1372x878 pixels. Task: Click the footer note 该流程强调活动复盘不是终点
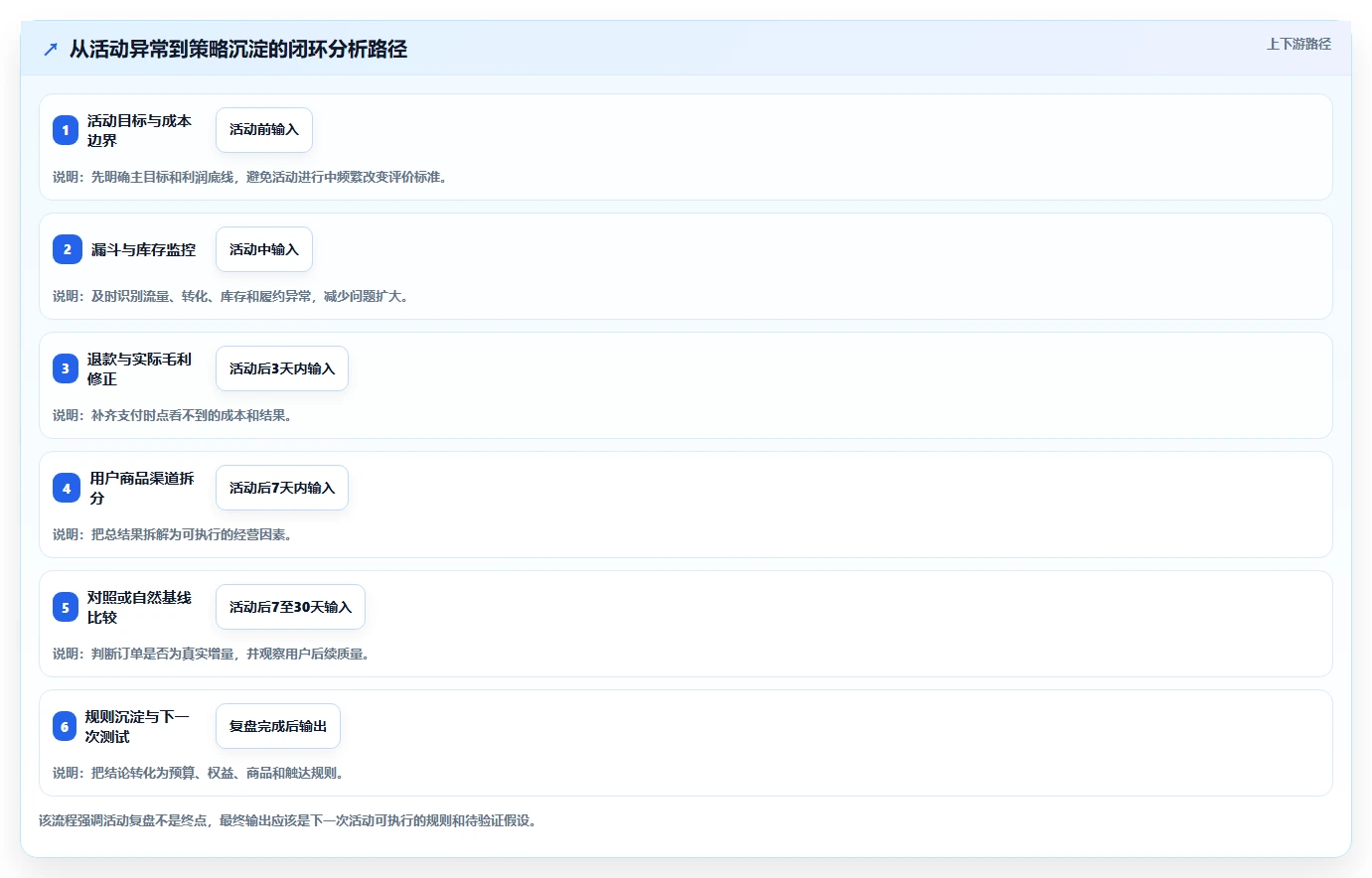287,820
